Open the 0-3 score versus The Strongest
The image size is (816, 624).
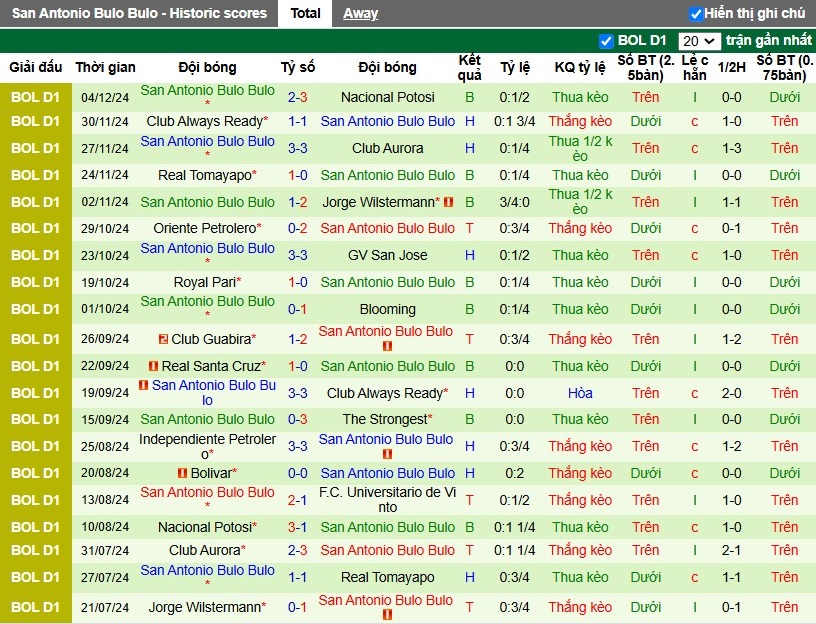[x=298, y=419]
